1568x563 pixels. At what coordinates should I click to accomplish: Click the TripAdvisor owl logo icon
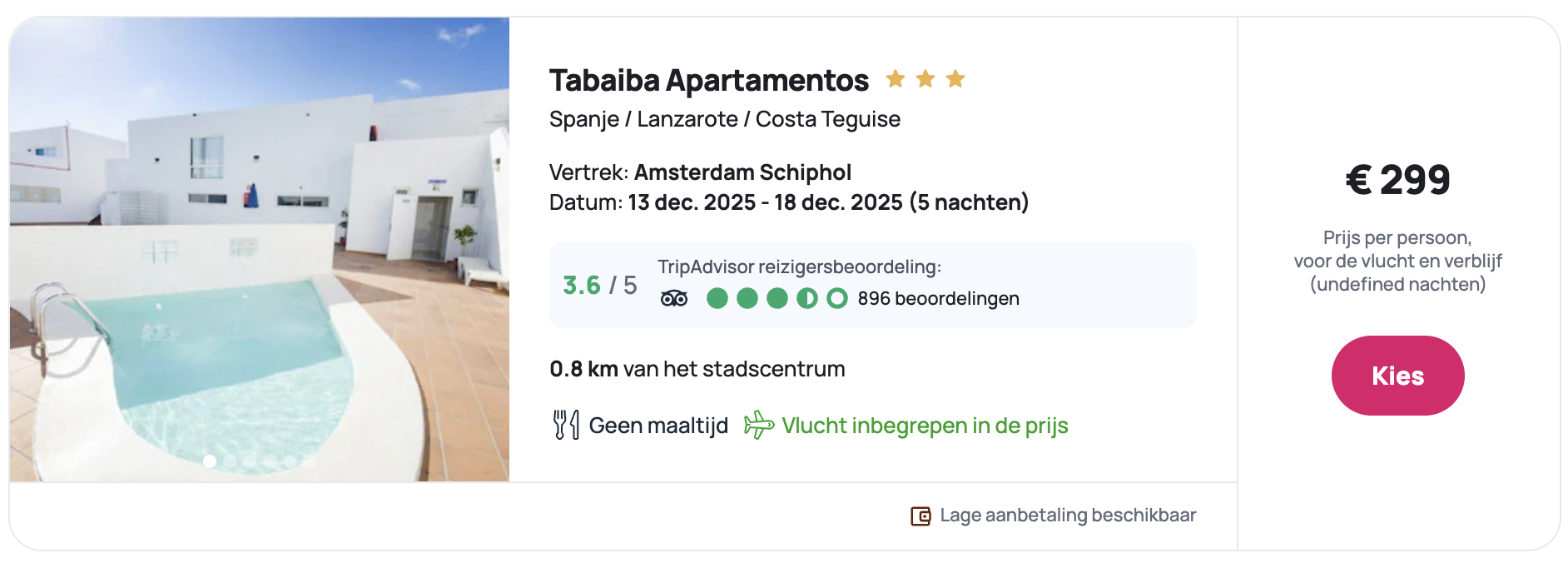674,298
